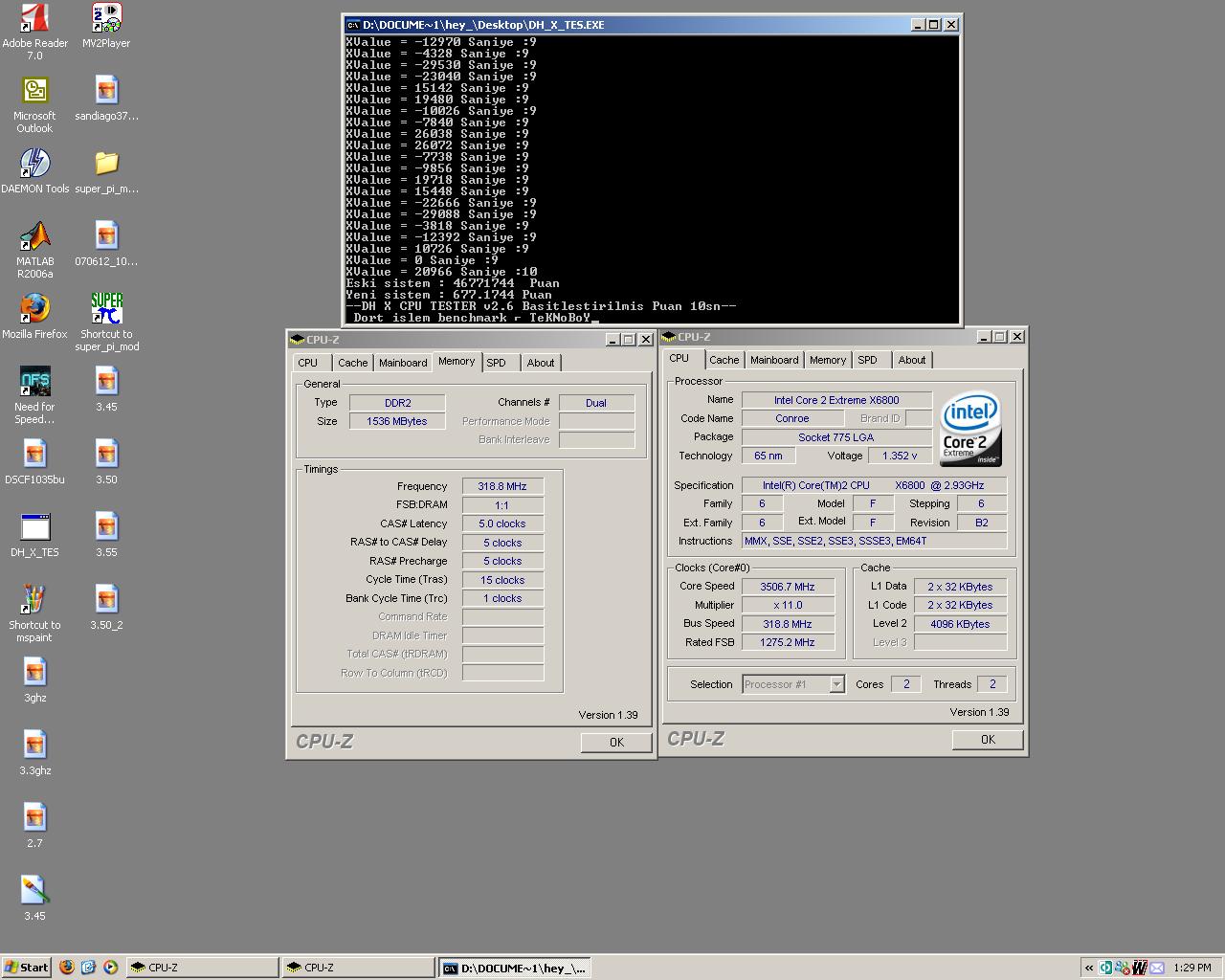Click the Multiplier x 11.0 field
The height and width of the screenshot is (980, 1225).
point(788,605)
